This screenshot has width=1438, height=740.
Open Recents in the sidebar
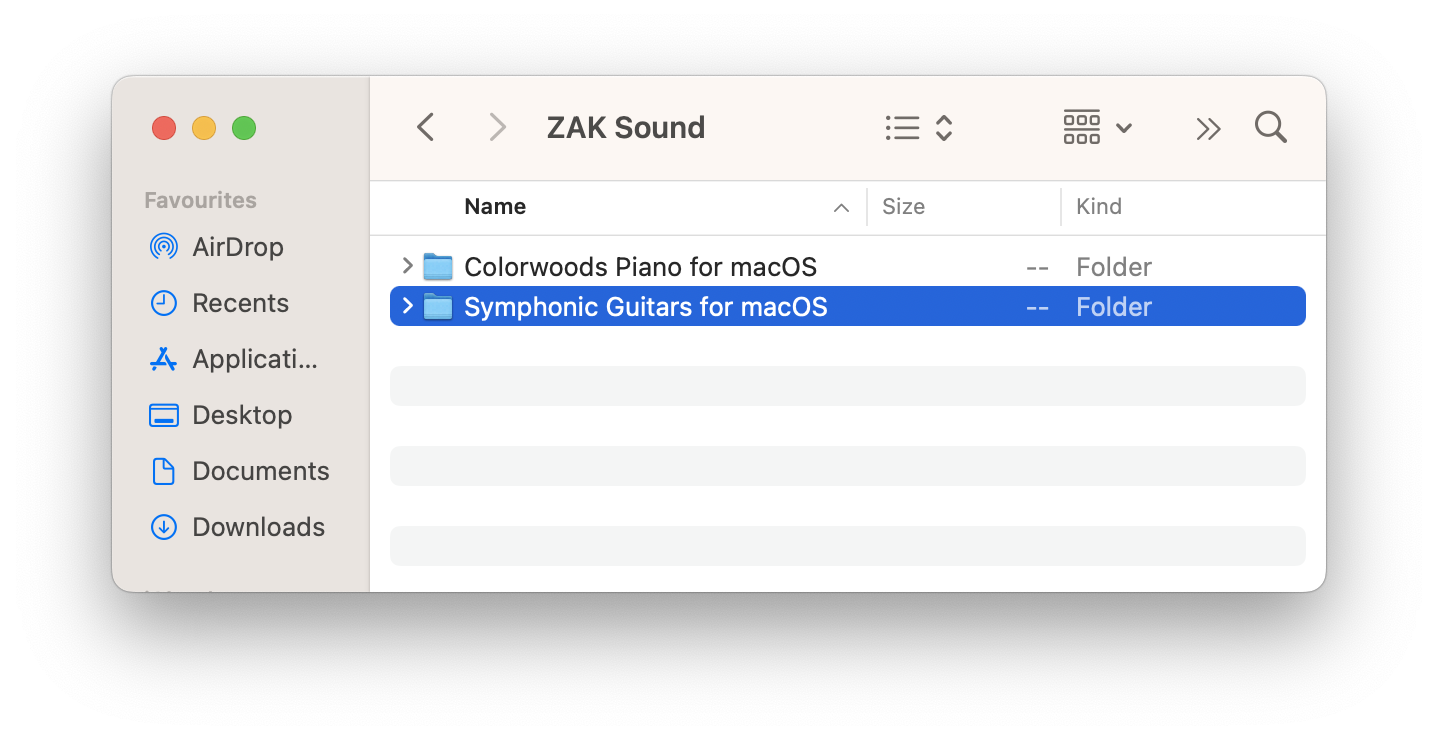coord(240,303)
